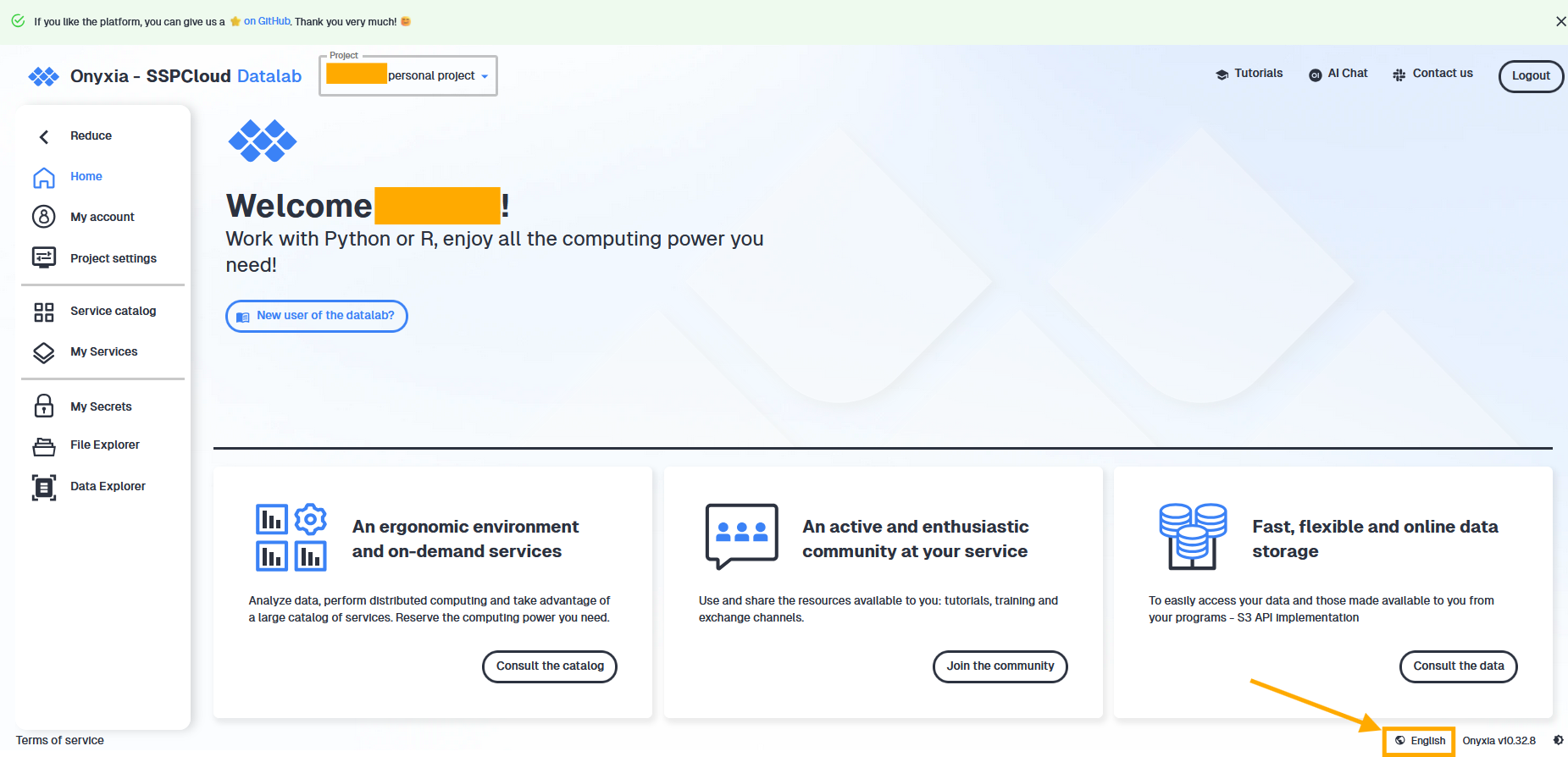Open Service catalog grid icon
1568x757 pixels.
pos(44,312)
